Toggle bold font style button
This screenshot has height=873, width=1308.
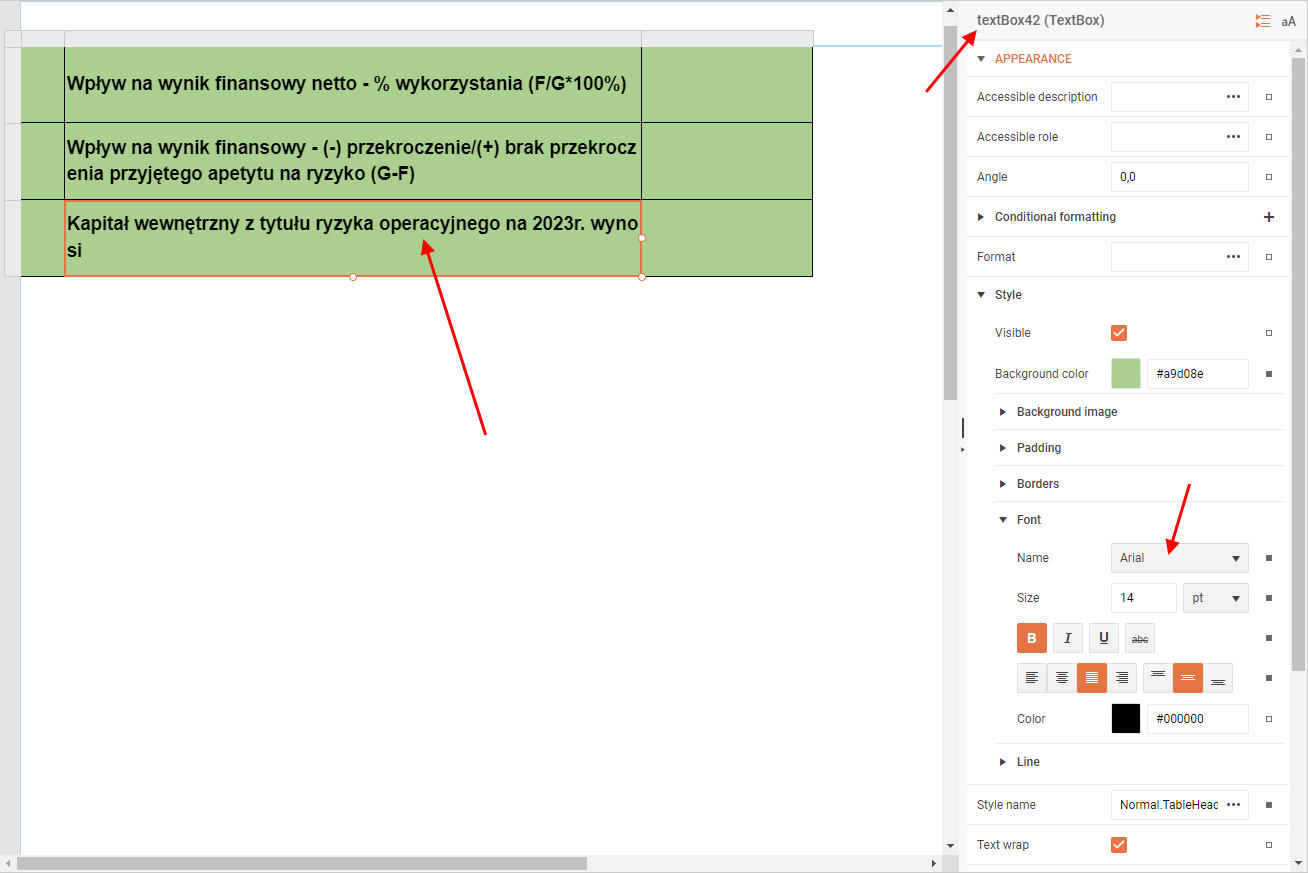pyautogui.click(x=1031, y=638)
